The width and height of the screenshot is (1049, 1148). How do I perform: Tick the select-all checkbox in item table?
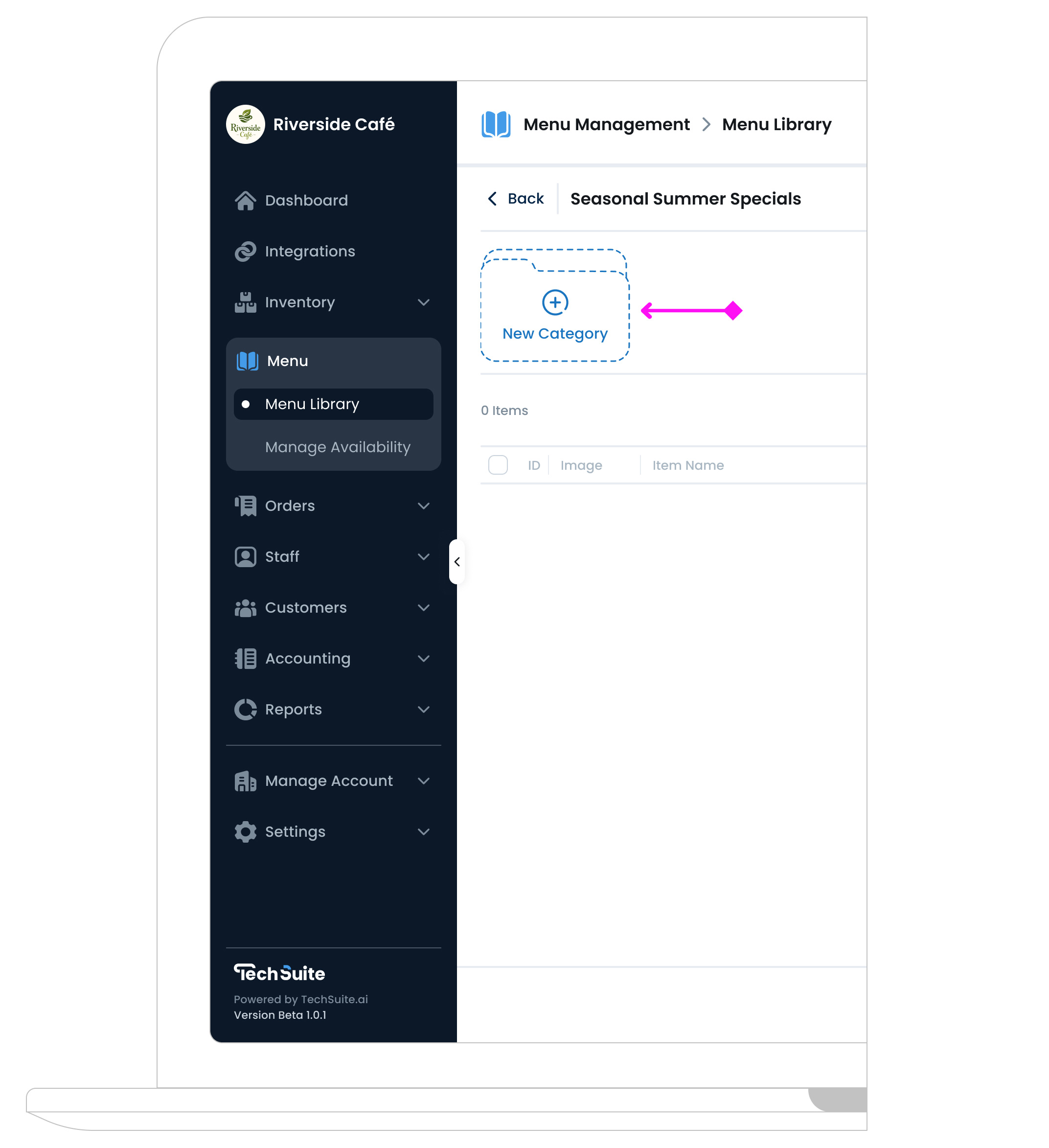pyautogui.click(x=498, y=465)
